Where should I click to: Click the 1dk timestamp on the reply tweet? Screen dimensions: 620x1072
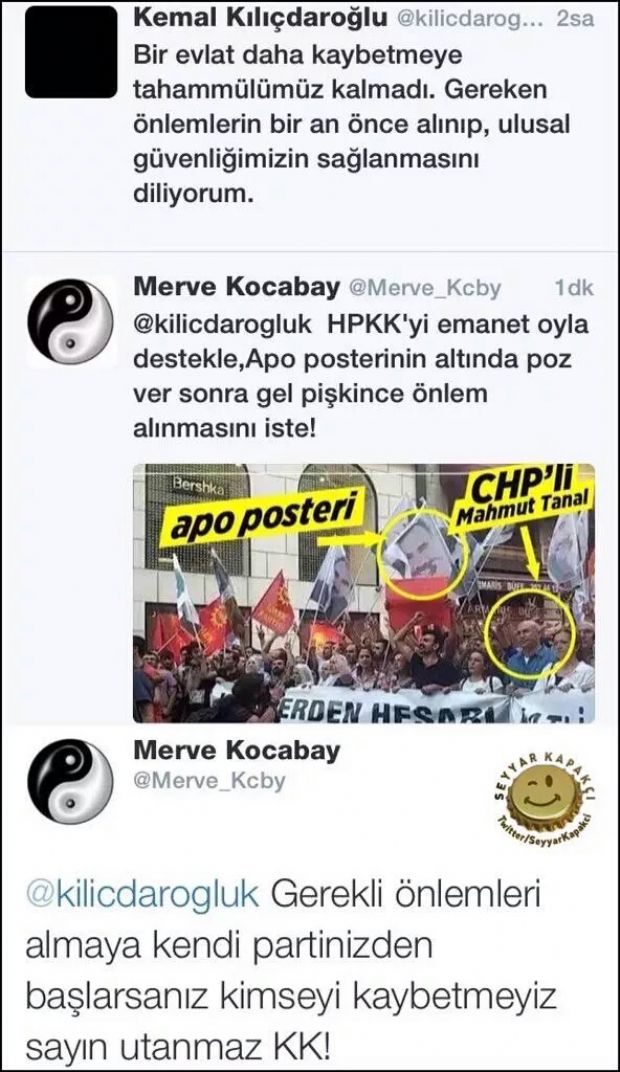[574, 289]
